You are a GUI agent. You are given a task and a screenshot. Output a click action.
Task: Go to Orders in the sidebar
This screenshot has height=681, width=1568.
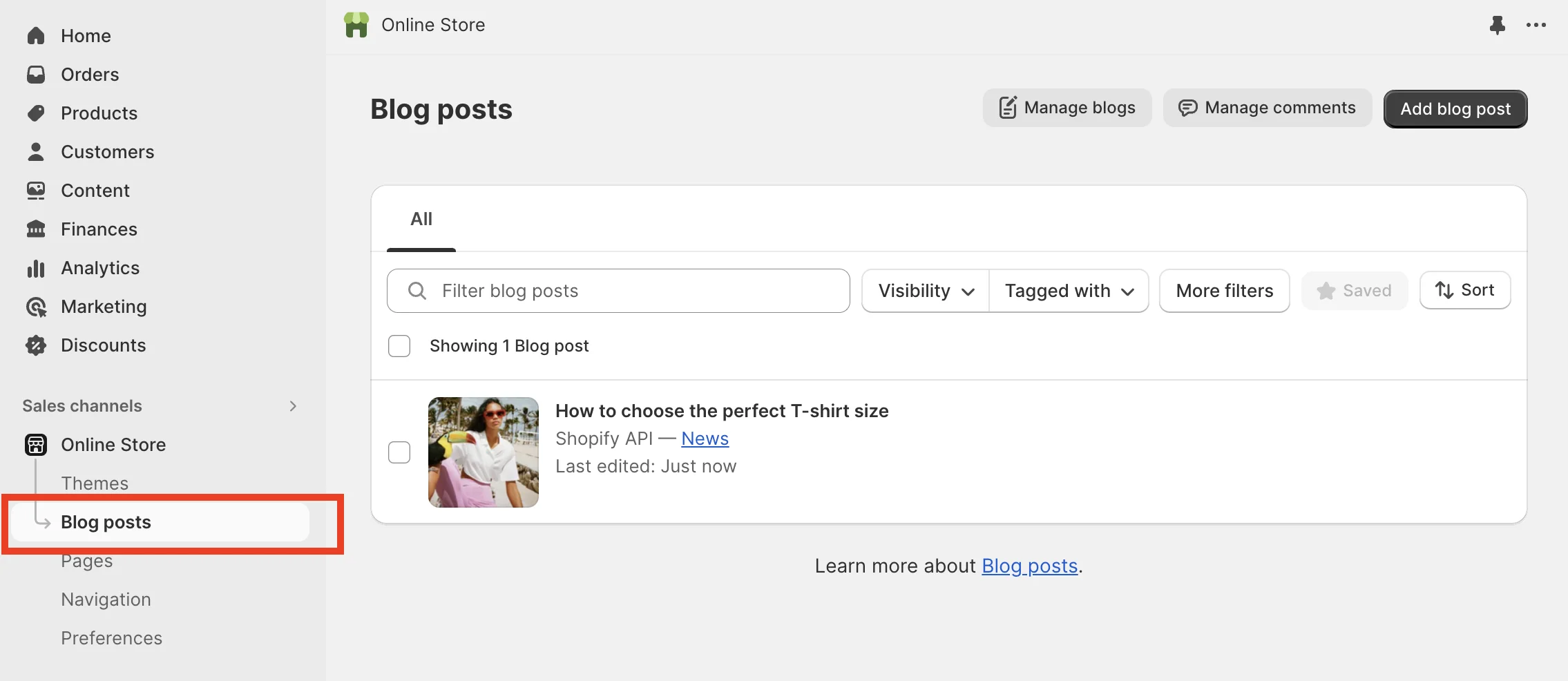pos(90,75)
